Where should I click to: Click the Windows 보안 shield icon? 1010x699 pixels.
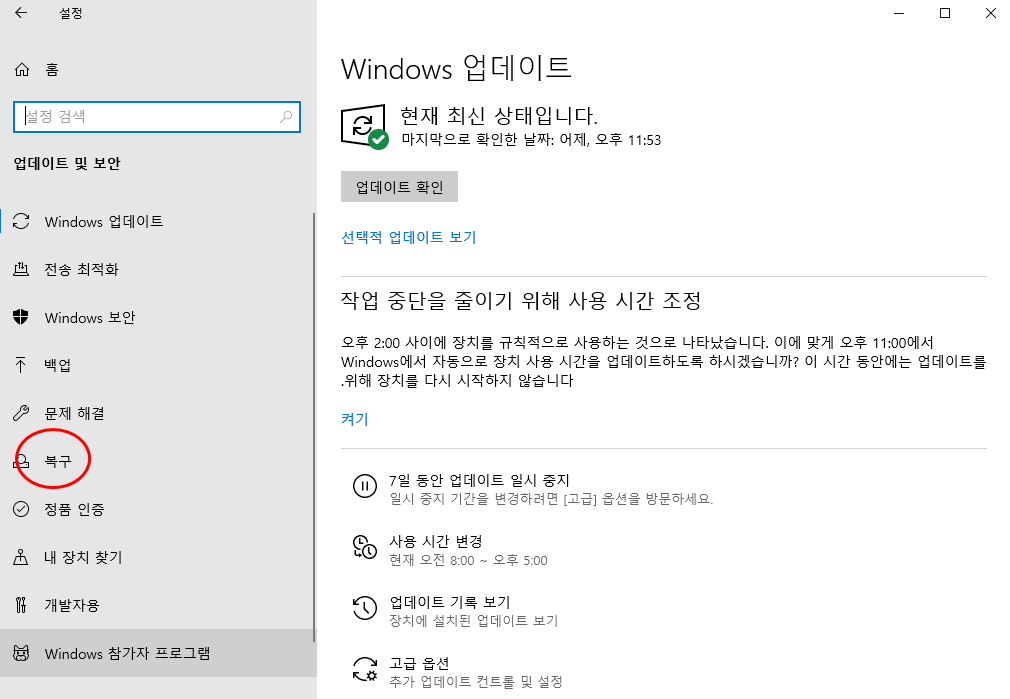pos(21,317)
